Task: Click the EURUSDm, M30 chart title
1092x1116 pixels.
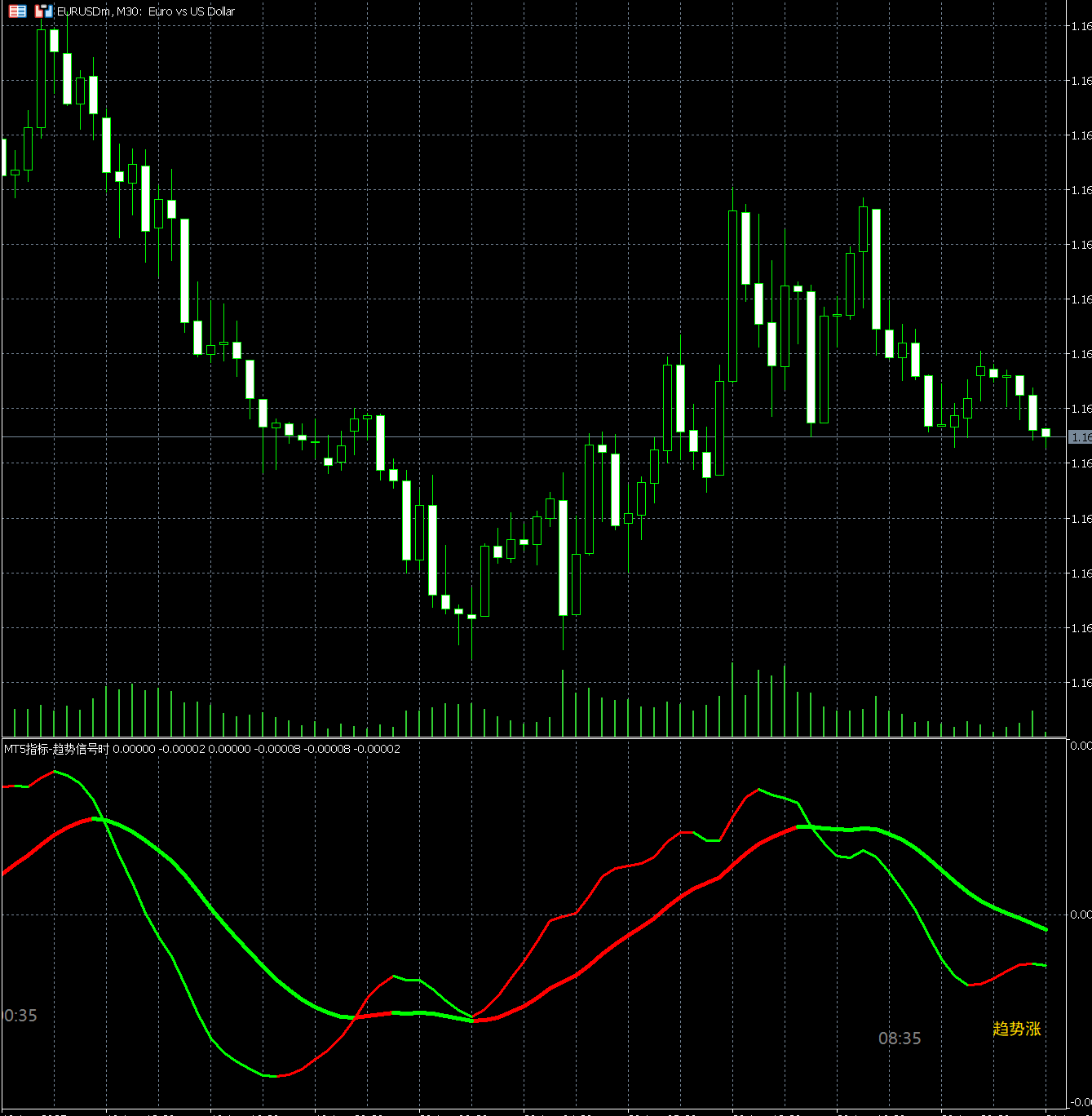Action: point(147,11)
